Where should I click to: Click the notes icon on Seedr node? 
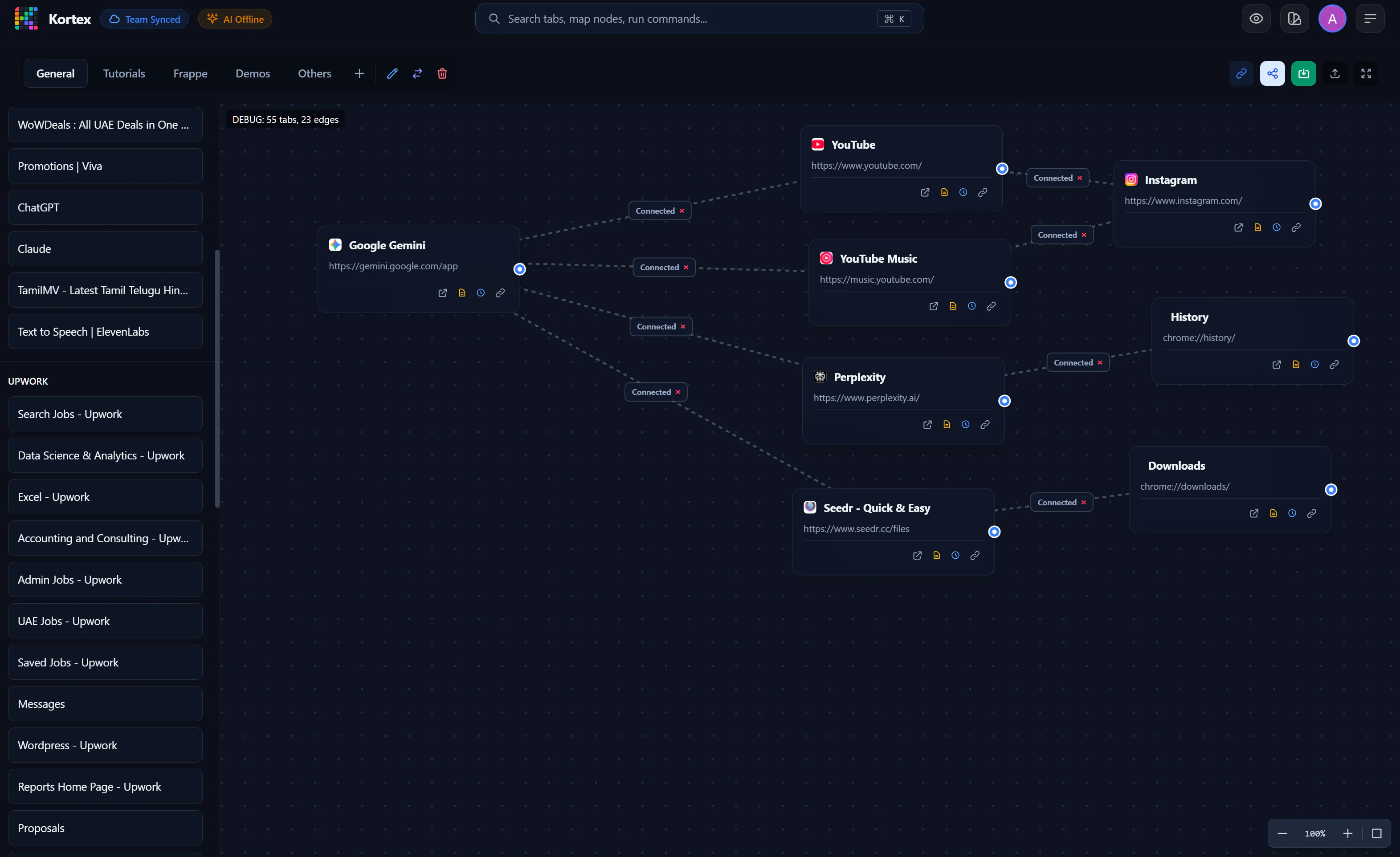(936, 556)
